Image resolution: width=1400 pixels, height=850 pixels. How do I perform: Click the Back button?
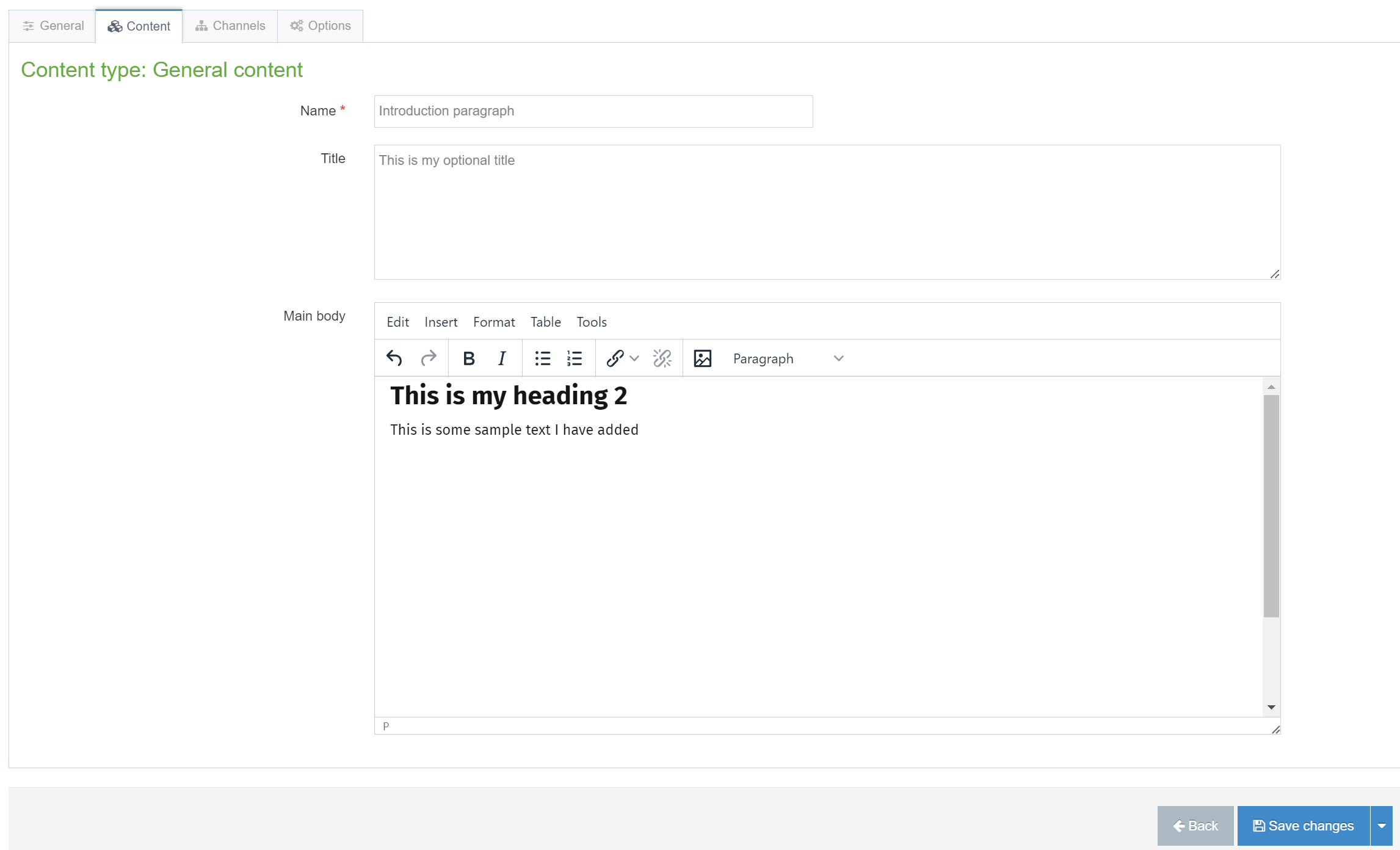pos(1195,826)
